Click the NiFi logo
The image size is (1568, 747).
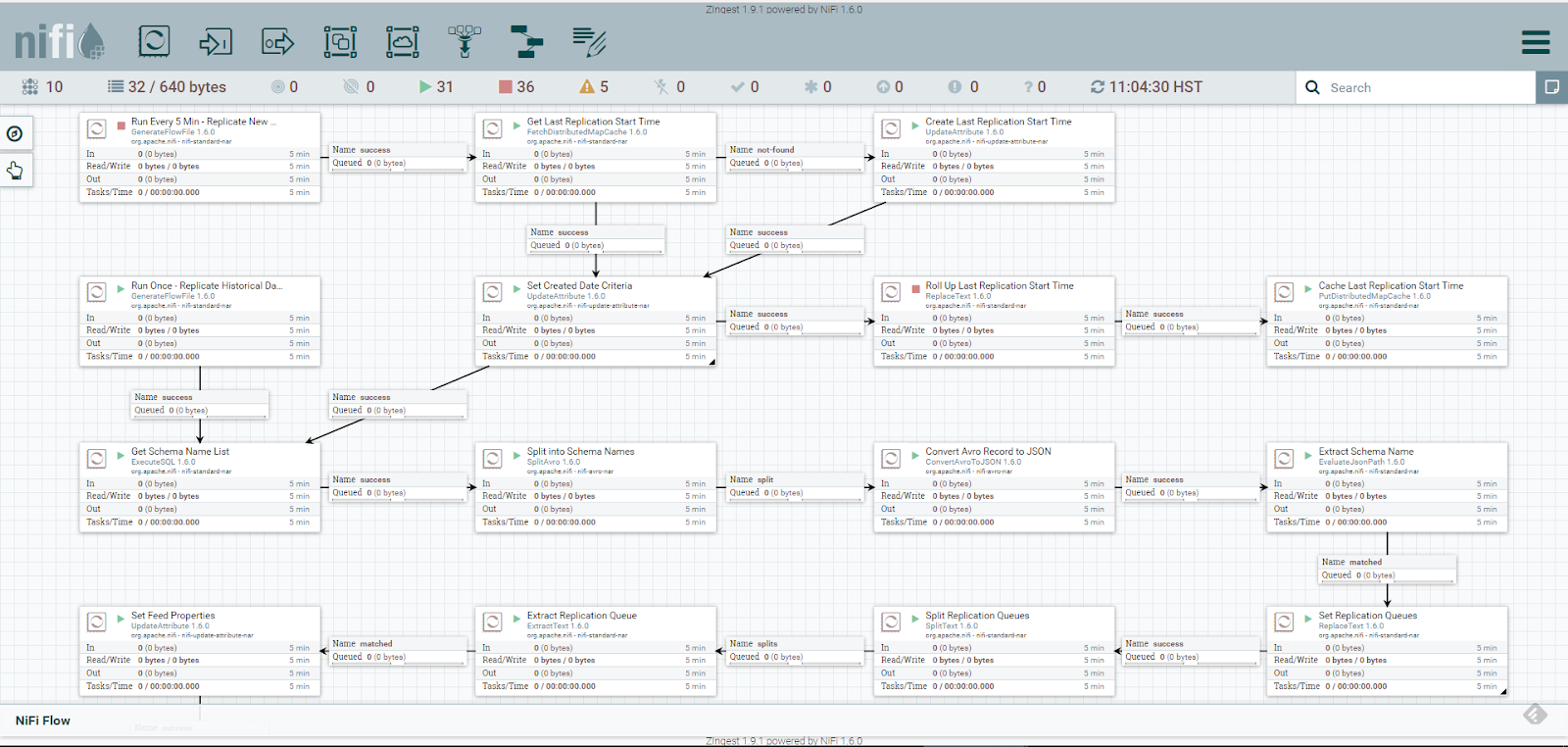click(59, 41)
